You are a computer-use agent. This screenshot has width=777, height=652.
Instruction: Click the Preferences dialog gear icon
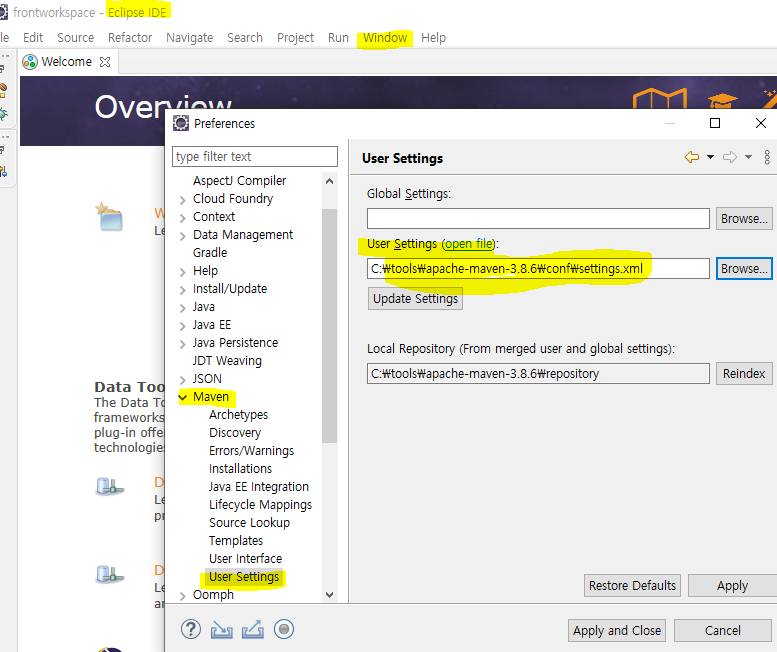[x=181, y=123]
